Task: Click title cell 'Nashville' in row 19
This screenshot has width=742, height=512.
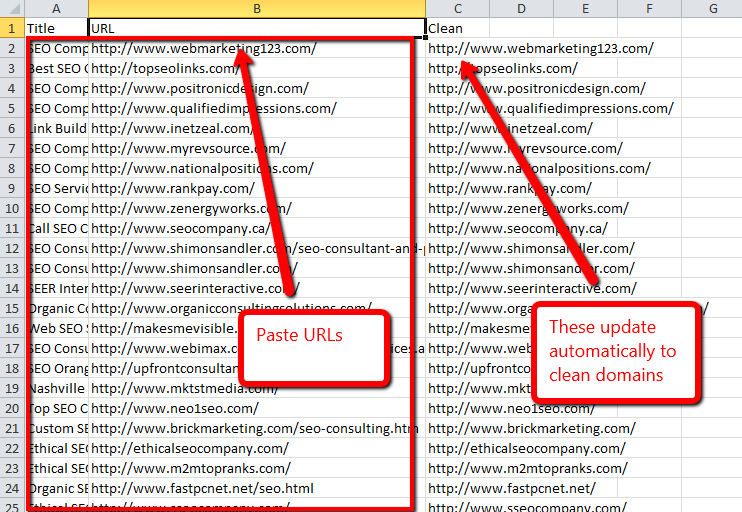Action: point(56,388)
